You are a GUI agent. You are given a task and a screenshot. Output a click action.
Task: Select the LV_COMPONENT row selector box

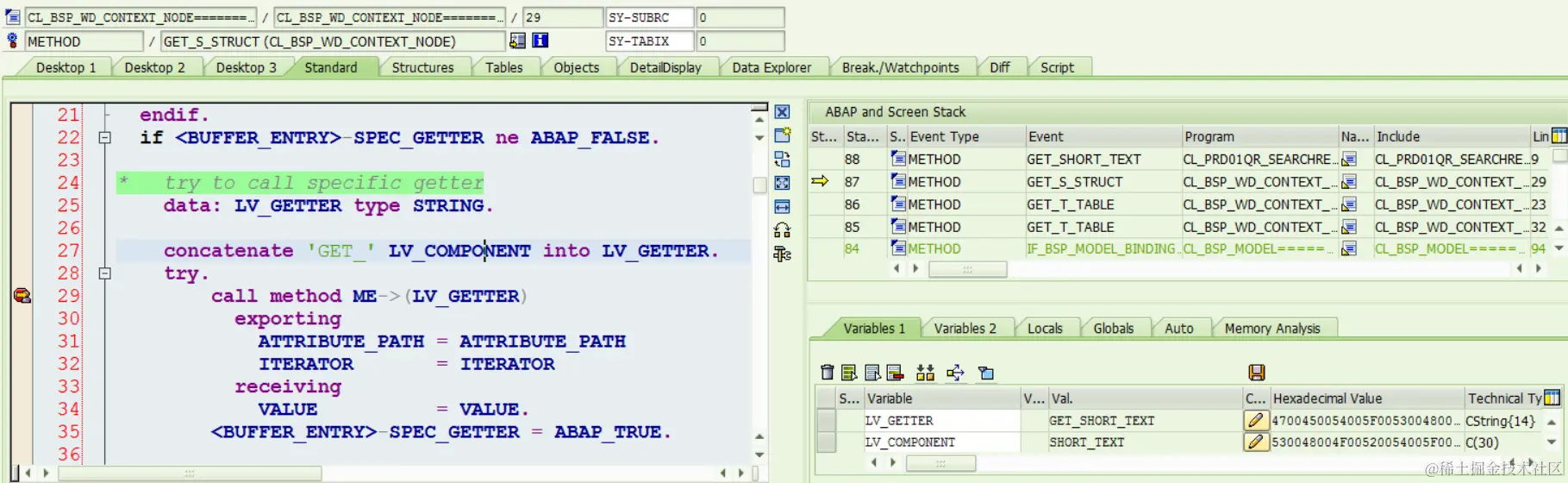coord(826,442)
